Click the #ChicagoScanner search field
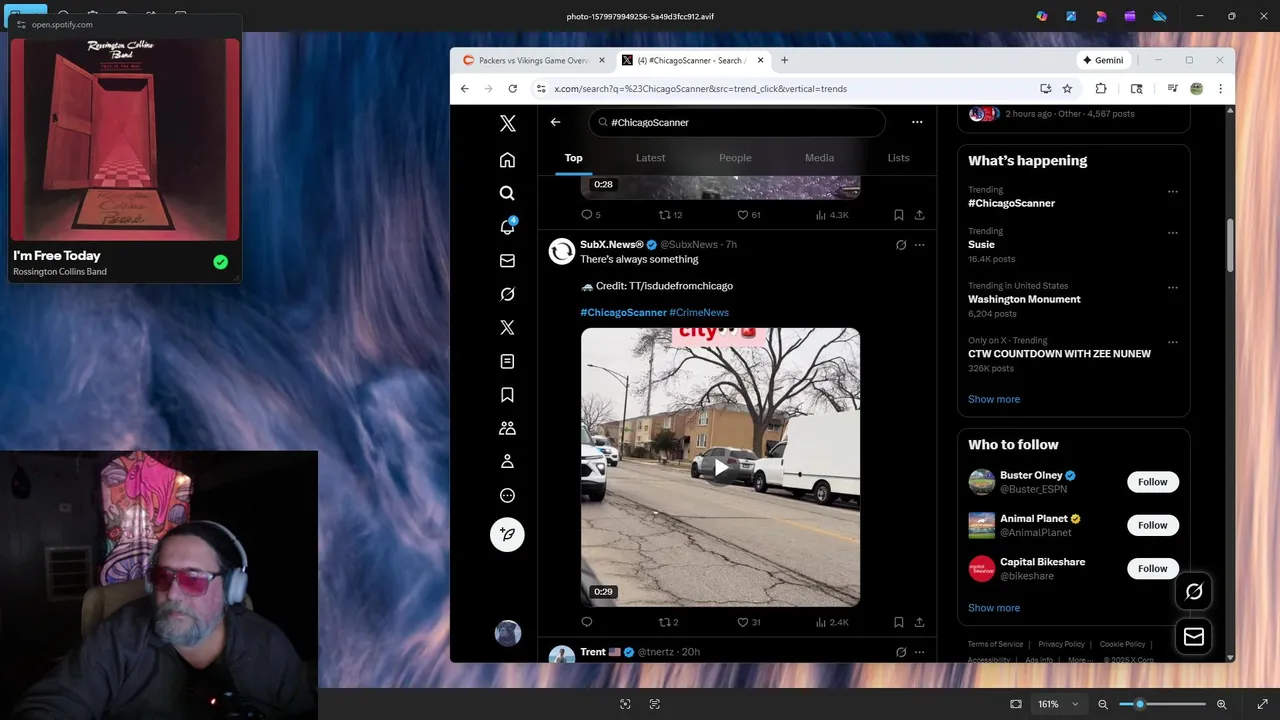The image size is (1280, 720). click(x=737, y=122)
